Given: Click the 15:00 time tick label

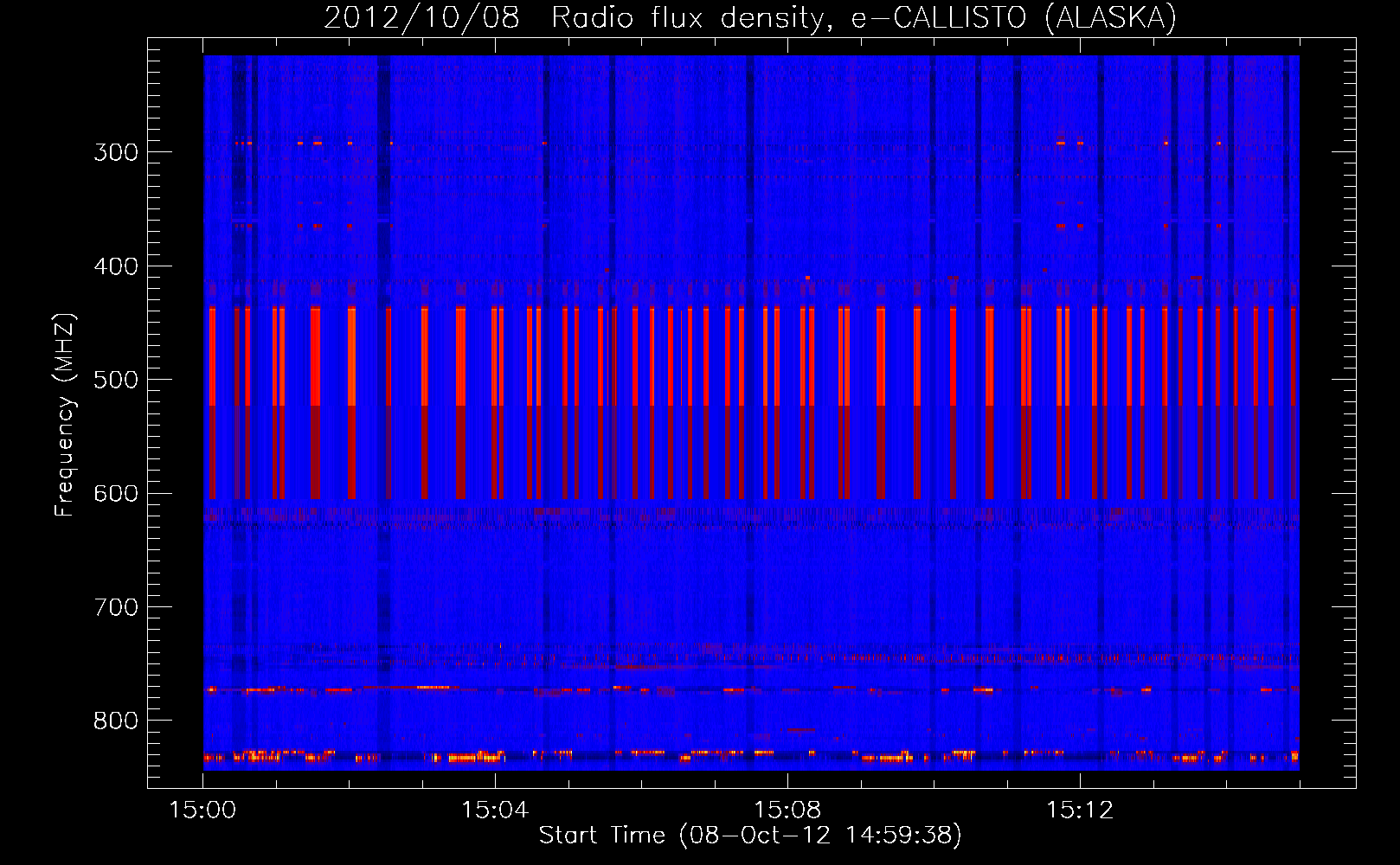Looking at the screenshot, I should click(x=203, y=811).
